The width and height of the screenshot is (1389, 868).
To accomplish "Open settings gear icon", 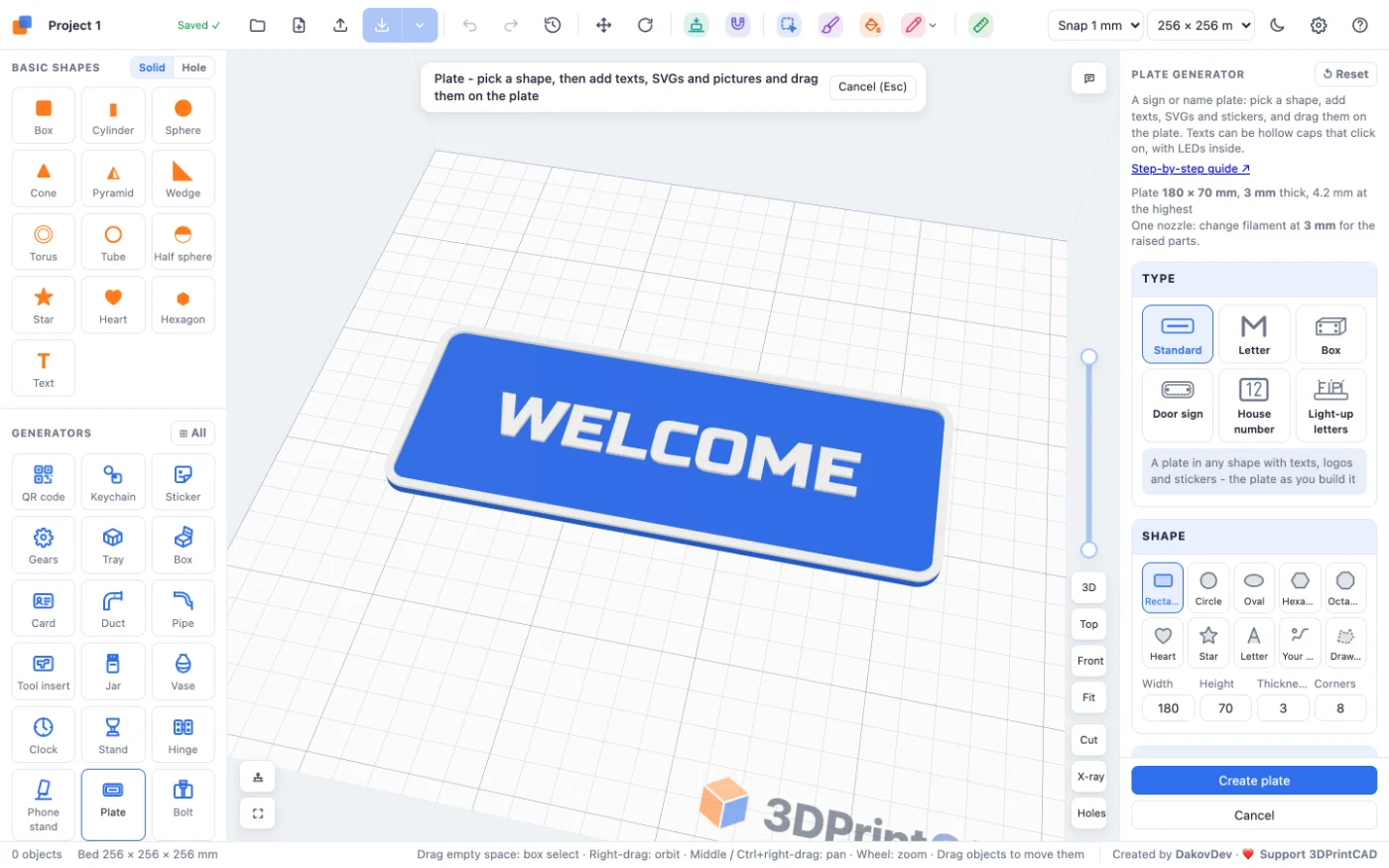I will pos(1319,26).
